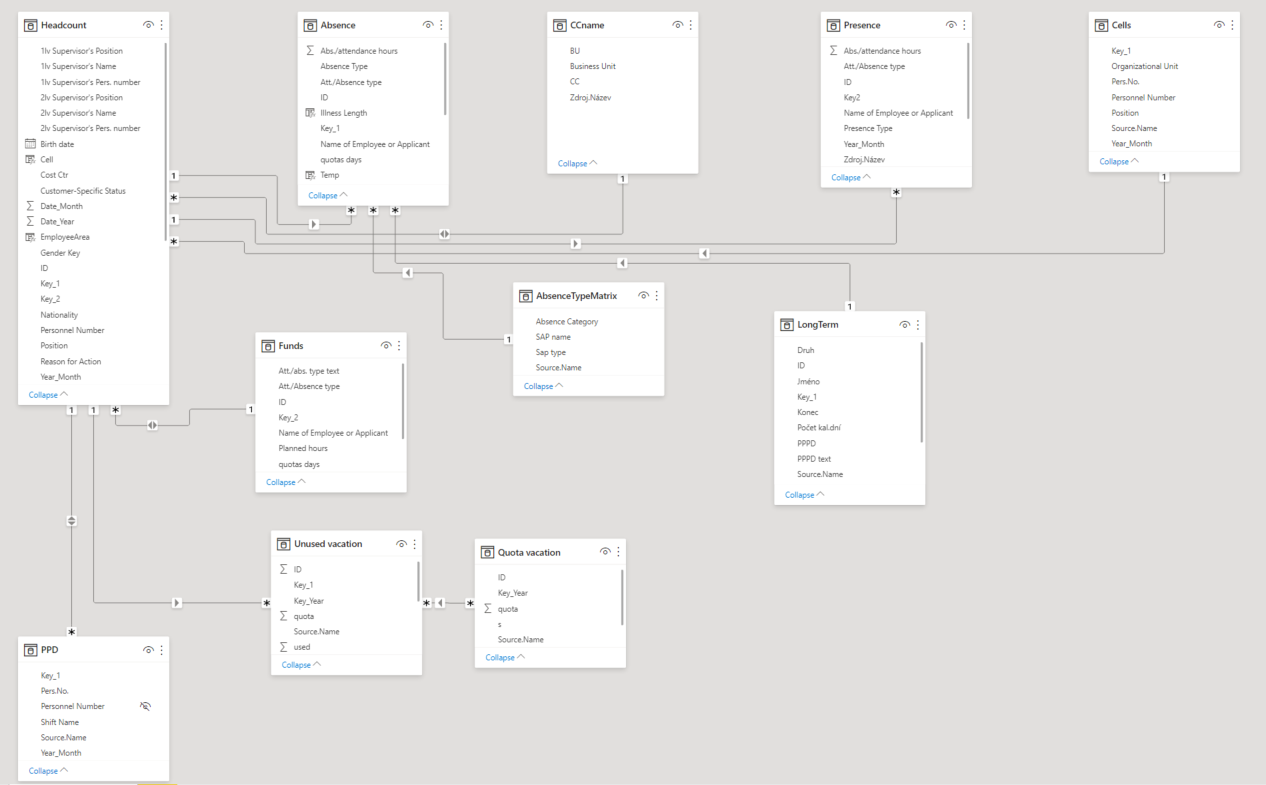Screen dimensions: 1266x785
Task: Collapse the Funds table card
Action: click(x=286, y=482)
